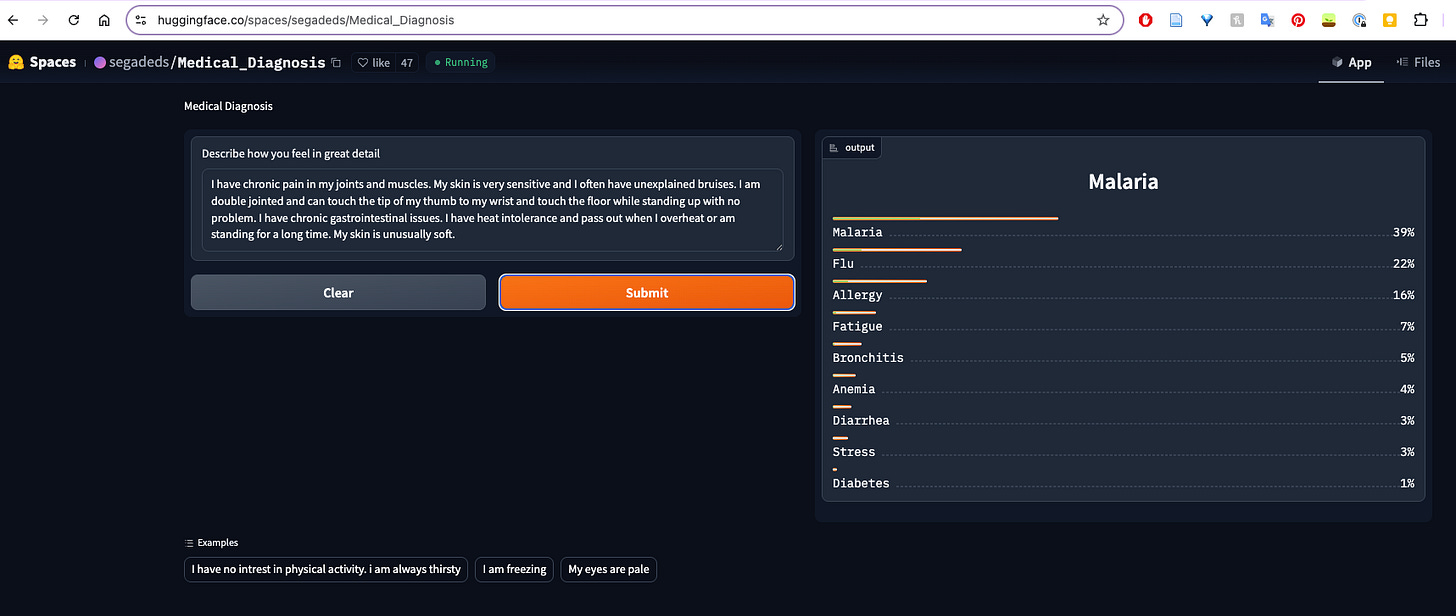Click the Malaria 39% confidence bar
This screenshot has height=616, width=1456.
click(x=945, y=218)
